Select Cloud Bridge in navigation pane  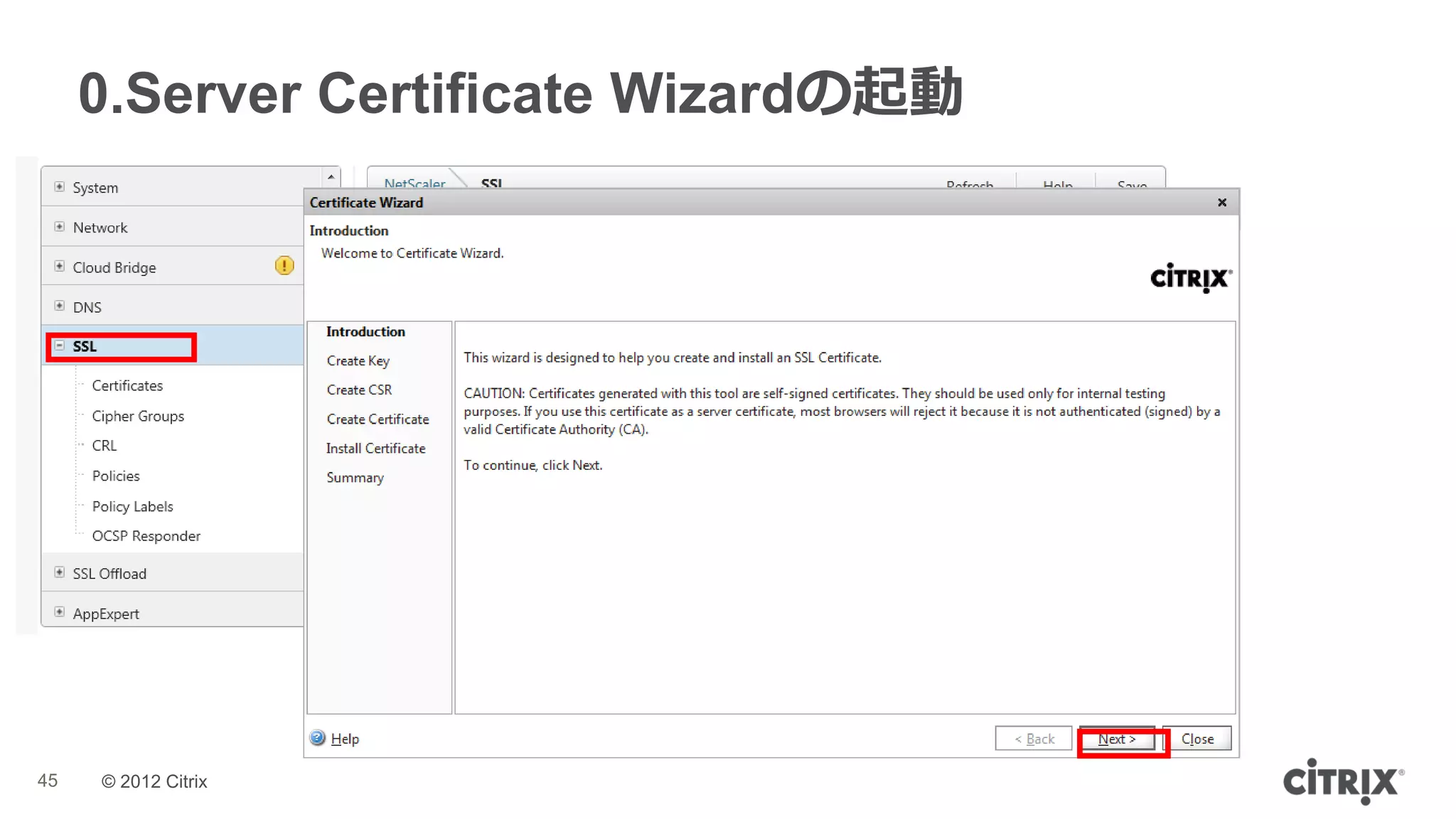tap(114, 267)
